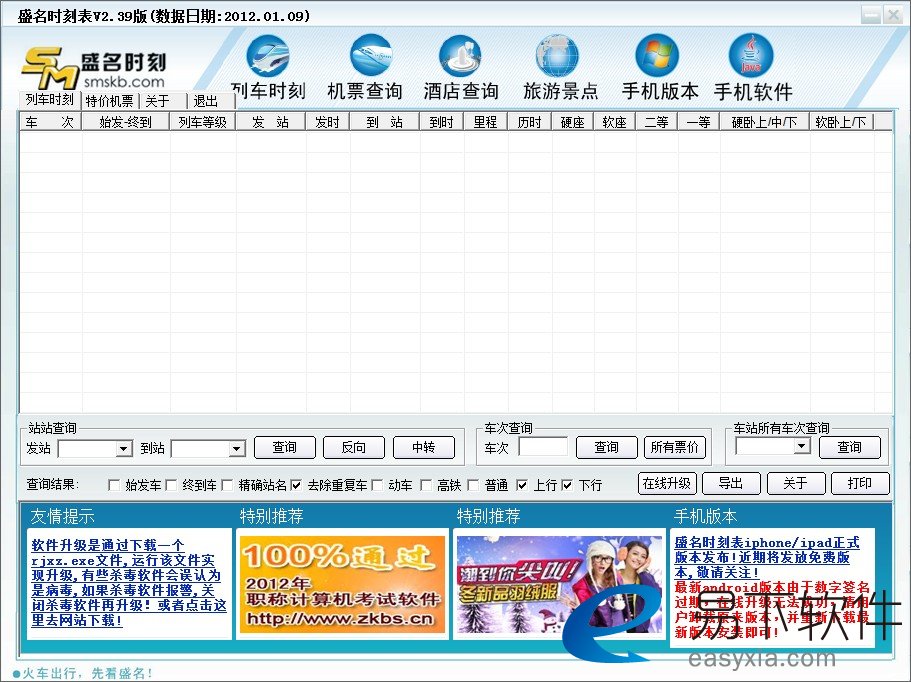Switch to the 列车时刻 tab
This screenshot has height=682, width=911.
click(x=49, y=99)
